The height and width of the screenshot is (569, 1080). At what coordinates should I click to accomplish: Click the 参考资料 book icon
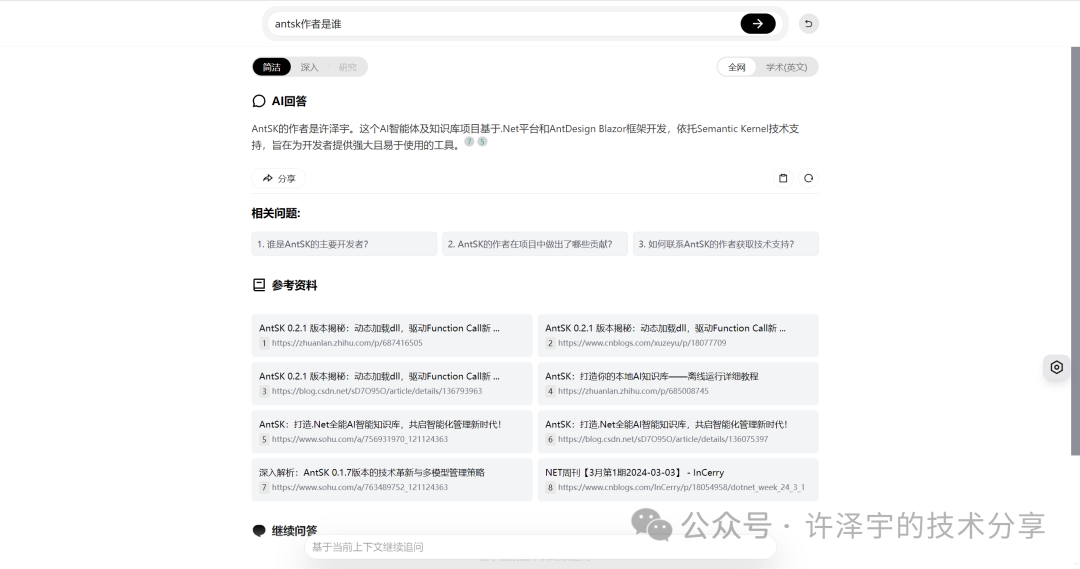tap(259, 284)
